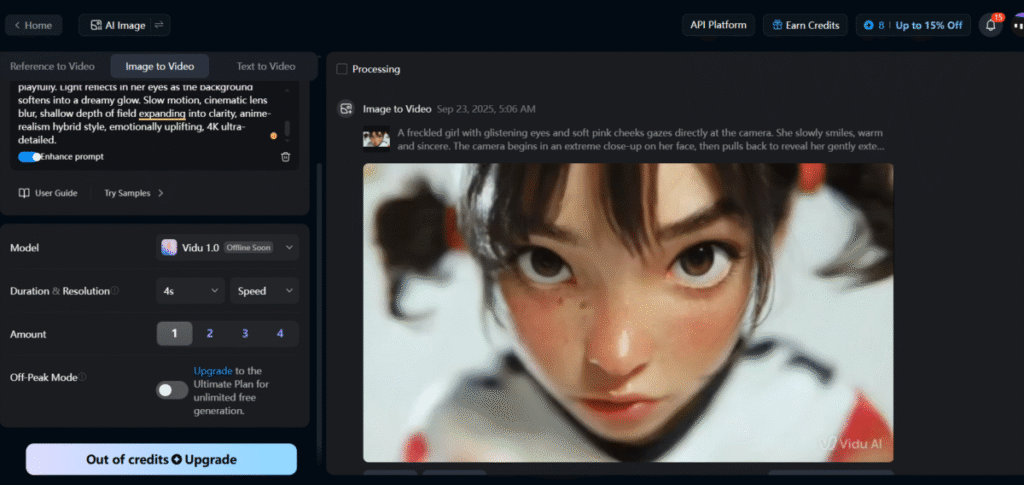
Task: Click the chevron next to Try Samples
Action: click(161, 193)
